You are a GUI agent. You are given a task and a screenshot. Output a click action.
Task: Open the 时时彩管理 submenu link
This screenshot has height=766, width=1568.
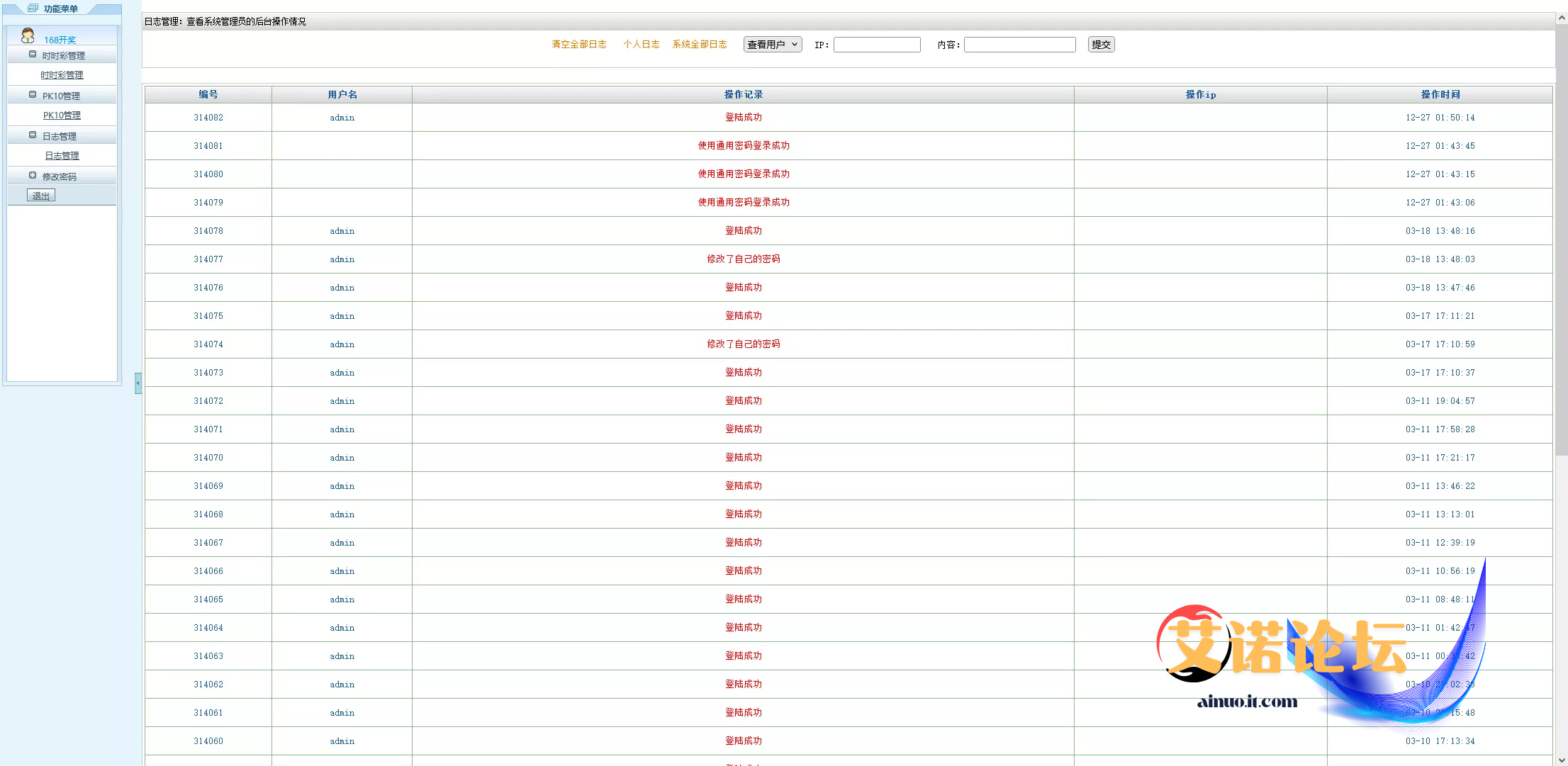62,75
